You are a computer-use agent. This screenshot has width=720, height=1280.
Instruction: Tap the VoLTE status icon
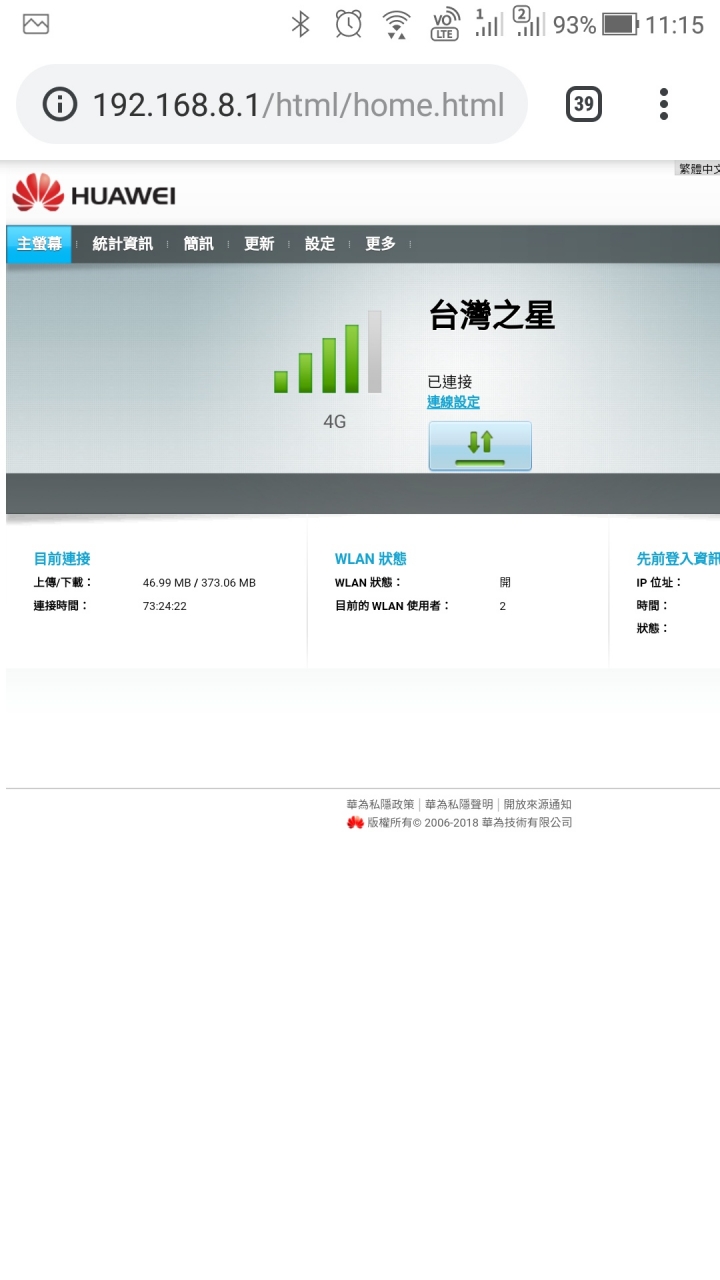click(x=444, y=24)
